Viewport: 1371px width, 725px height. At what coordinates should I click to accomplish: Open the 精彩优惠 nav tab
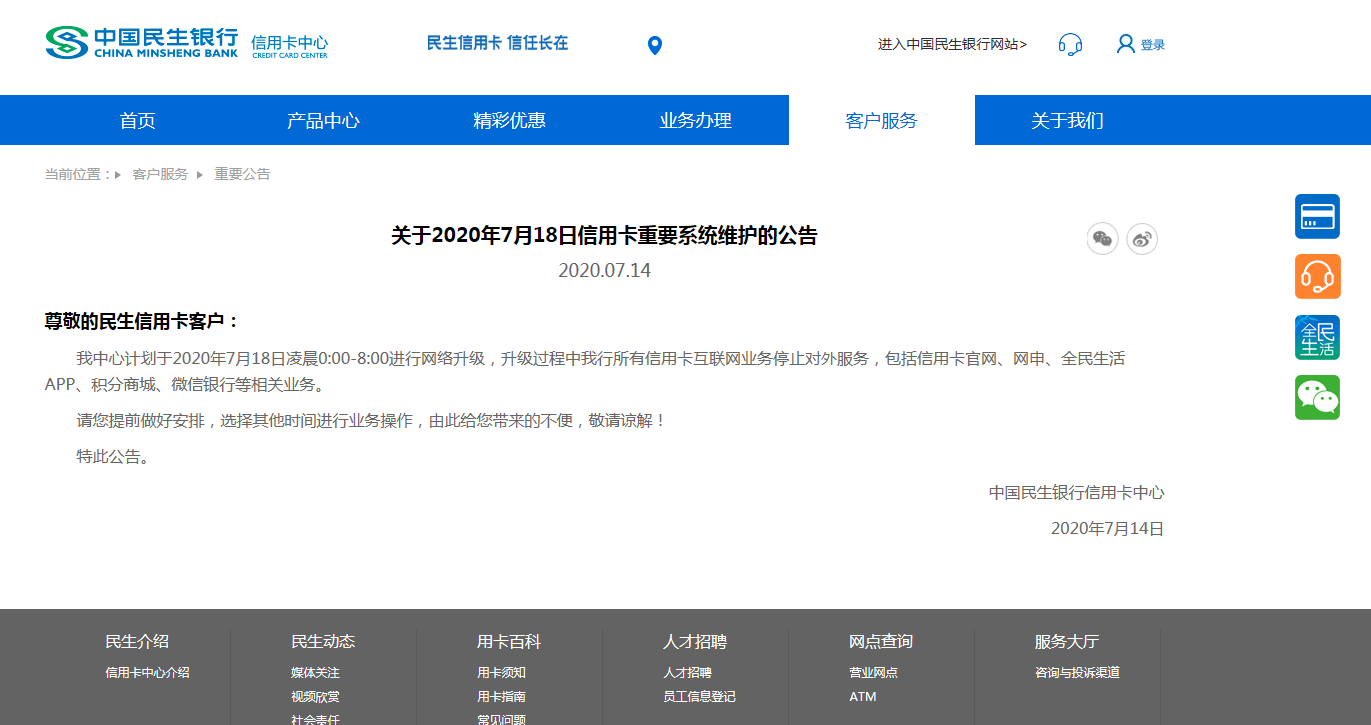point(509,120)
